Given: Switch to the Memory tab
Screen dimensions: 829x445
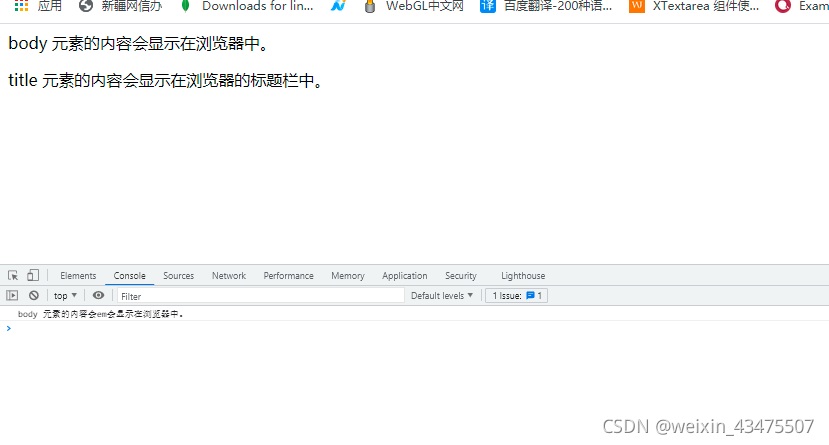Looking at the screenshot, I should [348, 276].
